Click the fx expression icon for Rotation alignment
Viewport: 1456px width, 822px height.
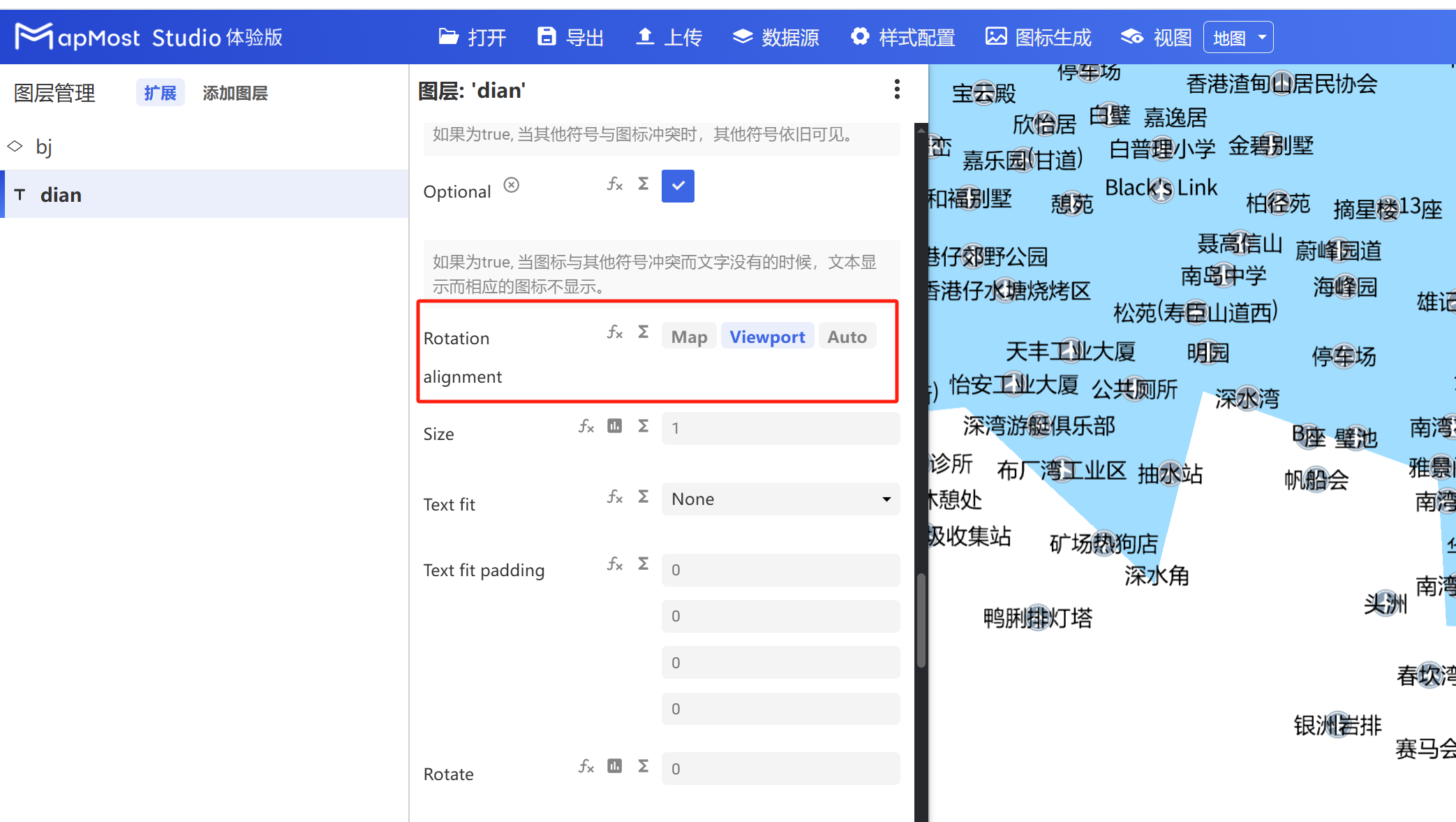(x=615, y=332)
